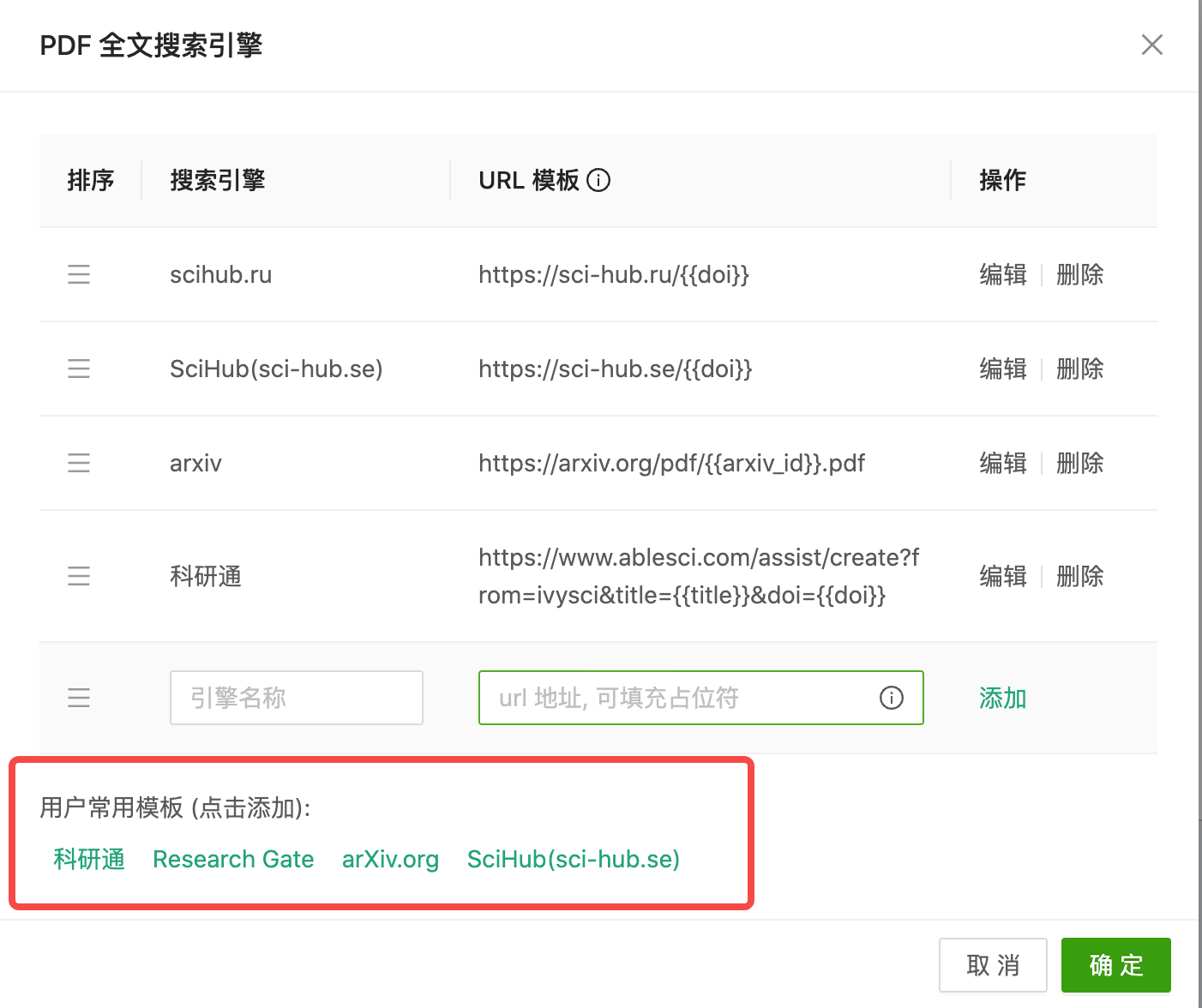Viewport: 1202px width, 1008px height.
Task: Delete the 科研通 engine
Action: (1080, 576)
